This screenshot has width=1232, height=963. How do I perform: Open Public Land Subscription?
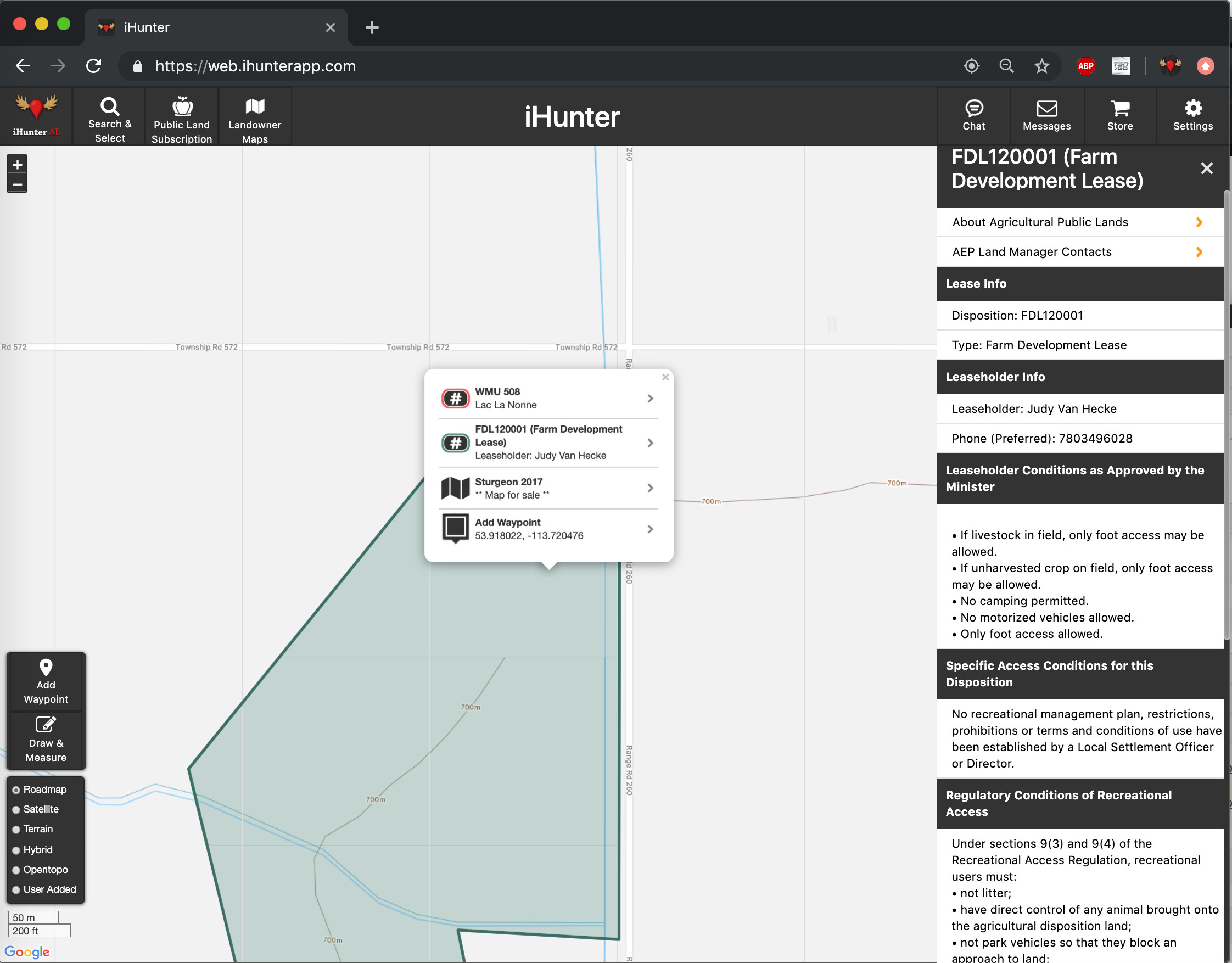pos(182,116)
